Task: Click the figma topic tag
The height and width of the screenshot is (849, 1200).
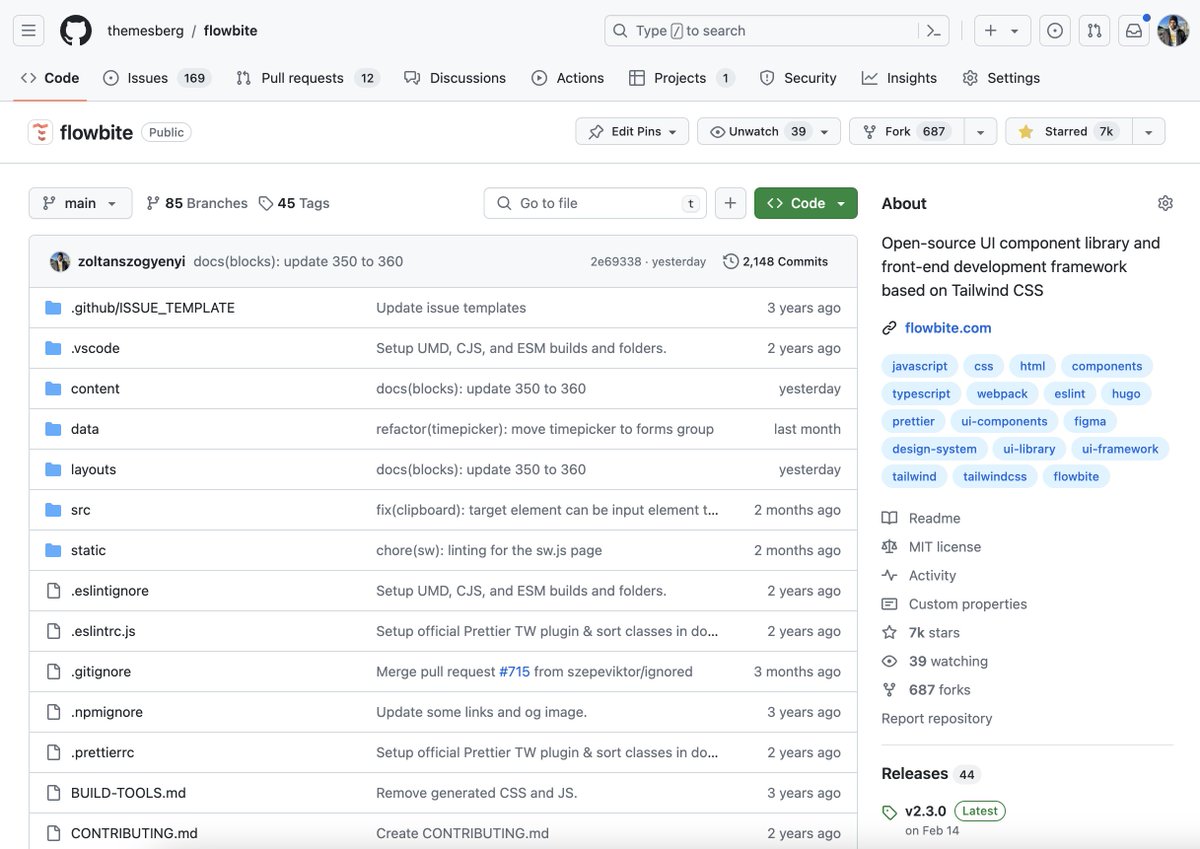Action: [x=1090, y=422]
